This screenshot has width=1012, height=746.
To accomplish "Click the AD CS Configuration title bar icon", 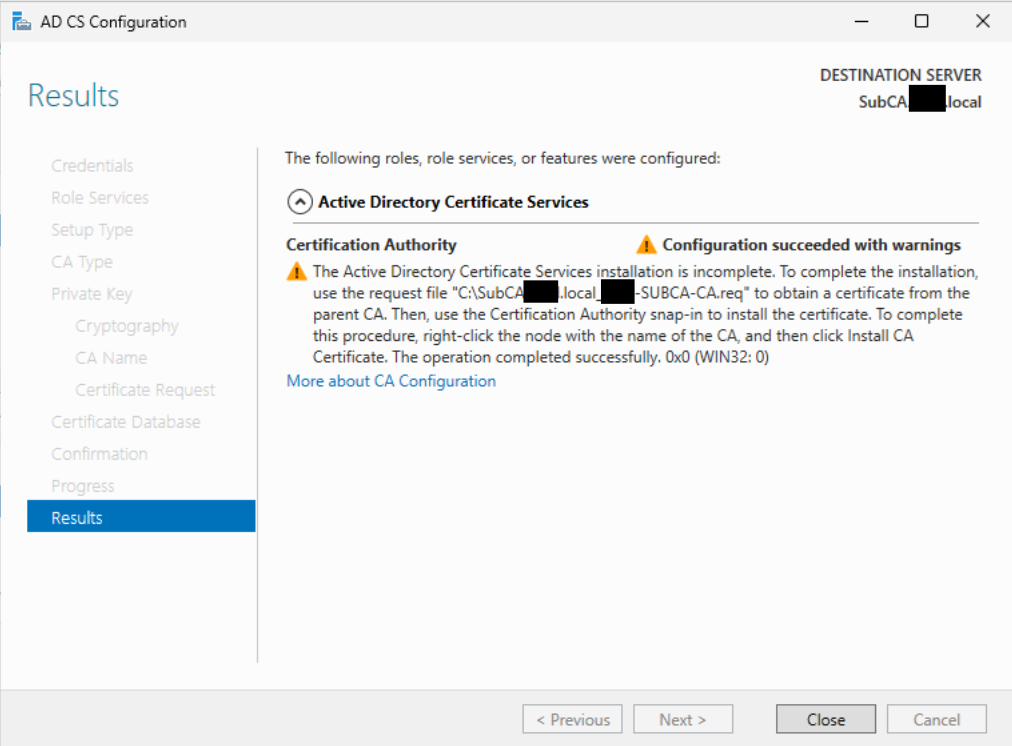I will click(x=20, y=21).
